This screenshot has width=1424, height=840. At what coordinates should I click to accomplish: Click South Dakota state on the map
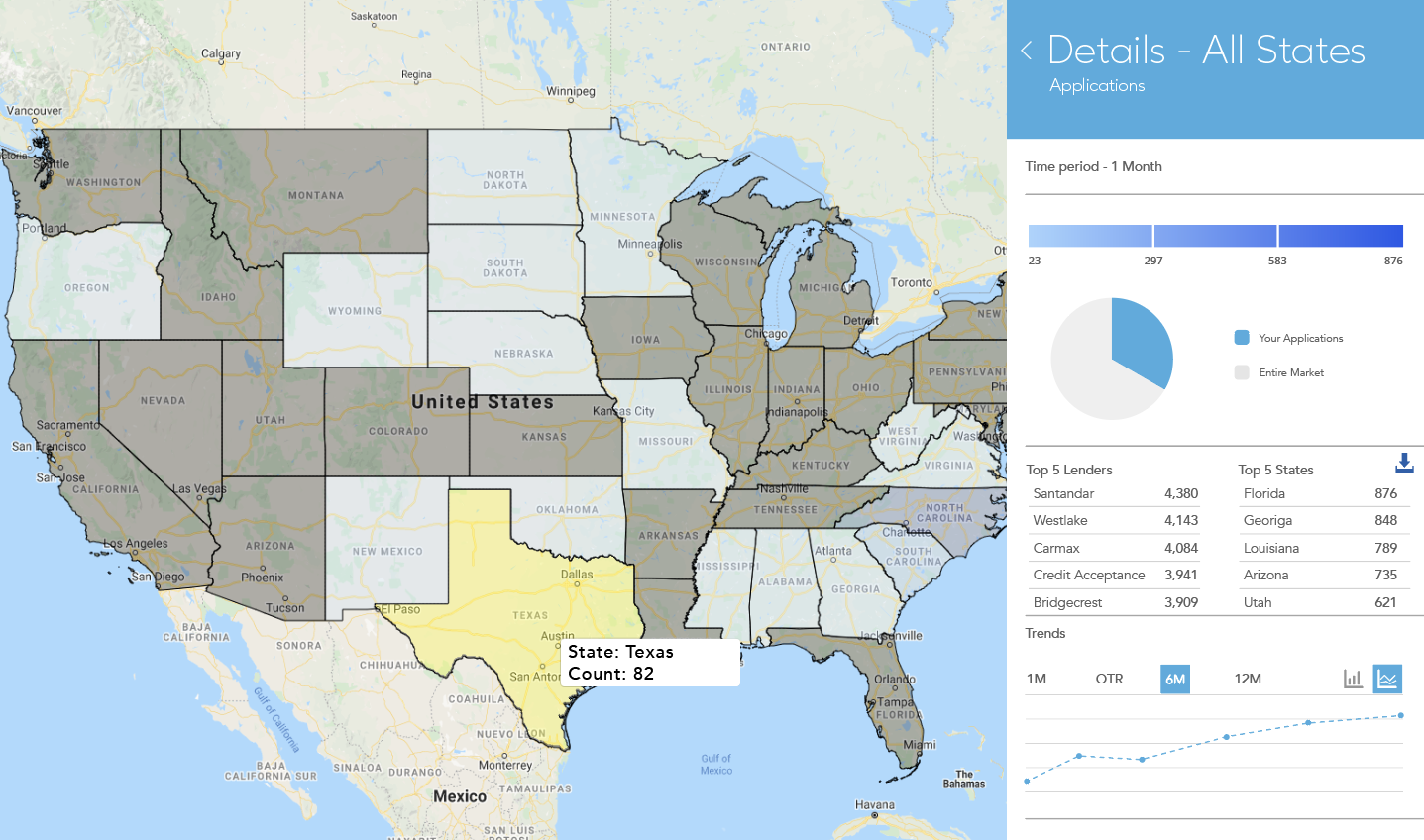tap(503, 267)
